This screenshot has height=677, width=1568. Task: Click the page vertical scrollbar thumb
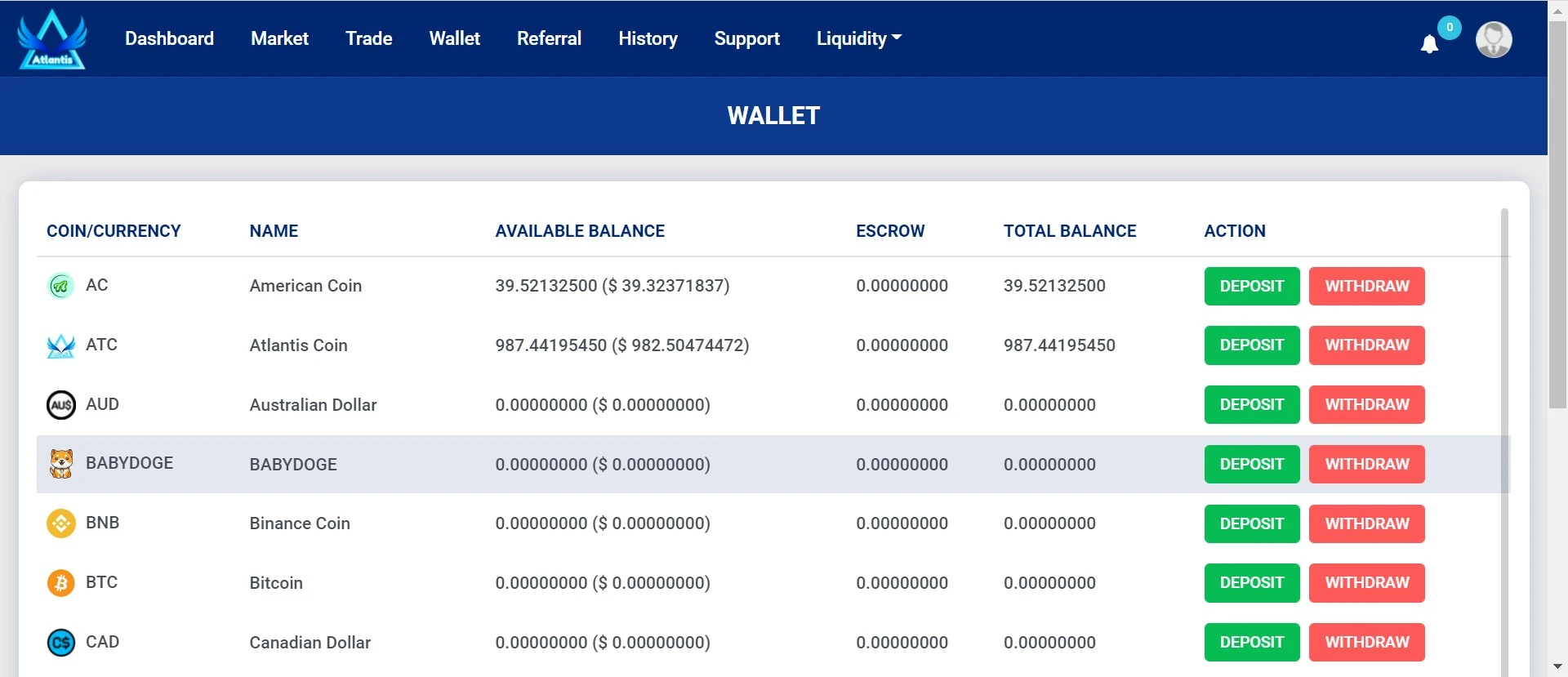pos(1557,214)
